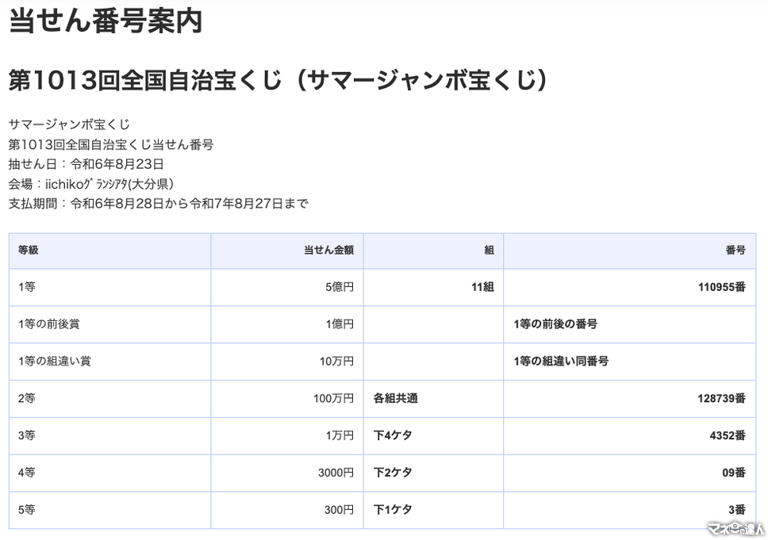Image resolution: width=768 pixels, height=540 pixels.
Task: Select the 1等の組違い賞 row label
Action: [54, 362]
